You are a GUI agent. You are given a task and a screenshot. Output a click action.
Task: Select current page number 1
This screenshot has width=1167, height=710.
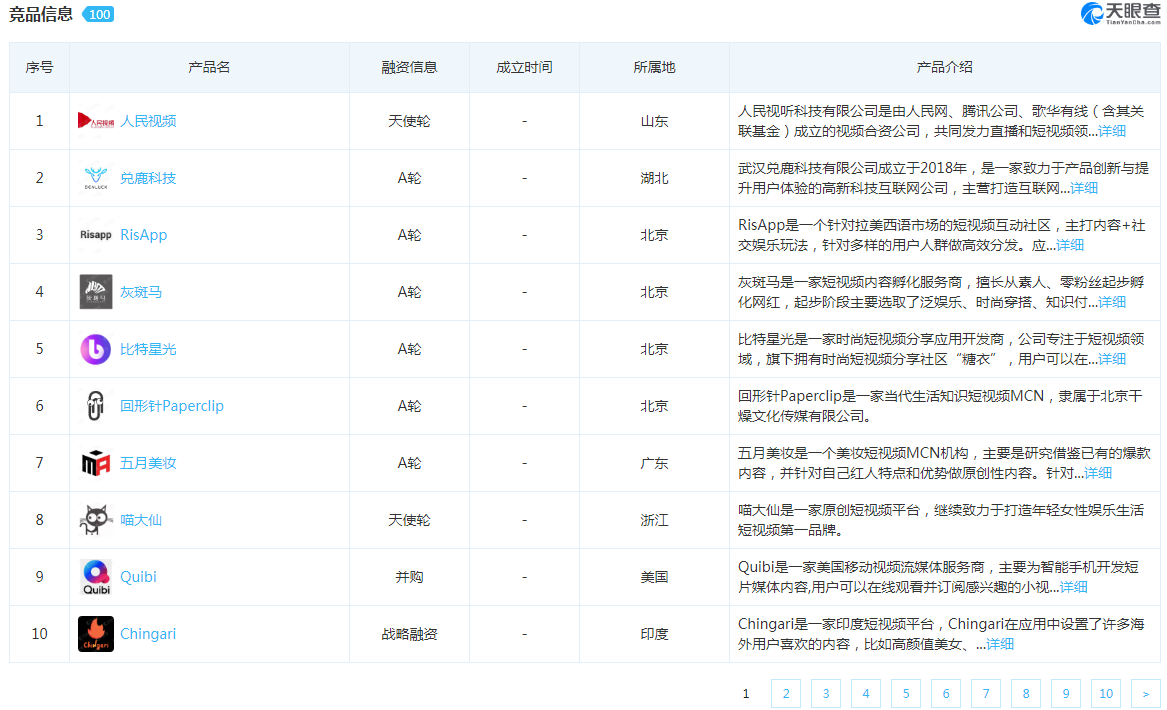pyautogui.click(x=746, y=694)
